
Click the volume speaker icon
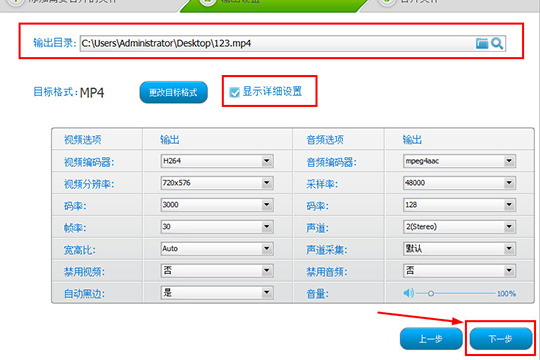(408, 293)
